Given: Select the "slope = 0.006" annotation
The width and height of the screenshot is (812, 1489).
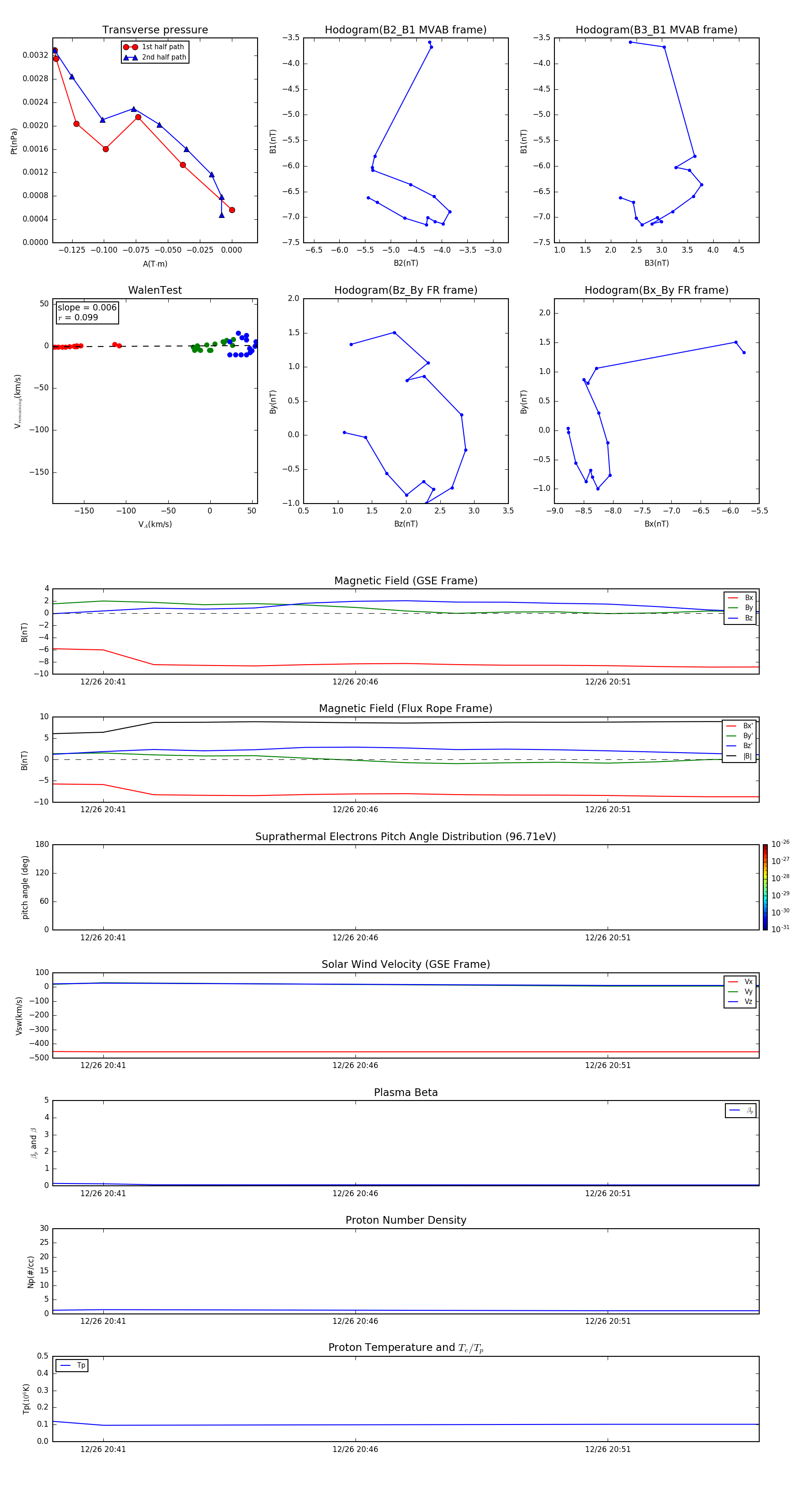Looking at the screenshot, I should pyautogui.click(x=87, y=308).
